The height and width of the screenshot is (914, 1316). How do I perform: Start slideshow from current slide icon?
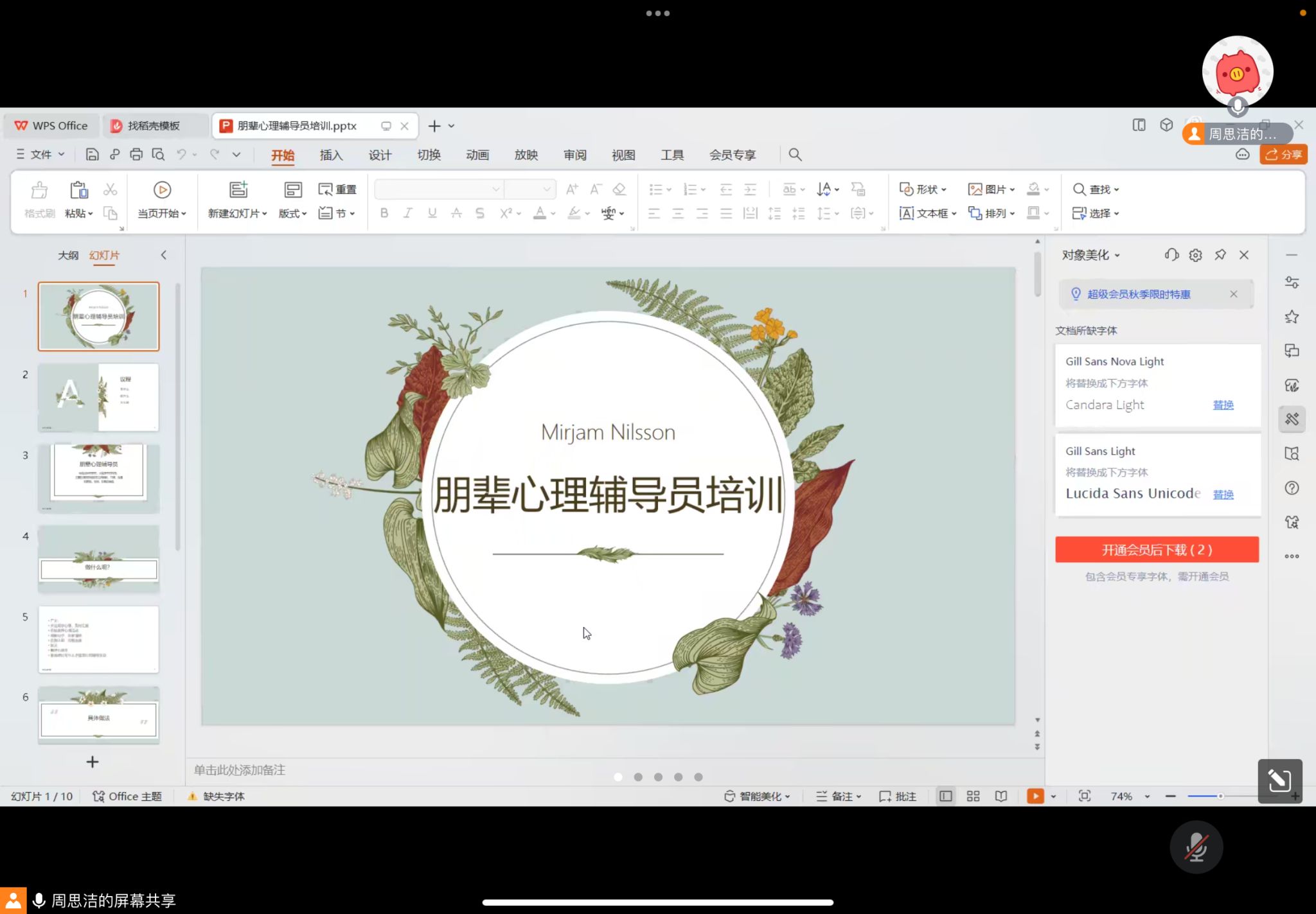(x=162, y=190)
